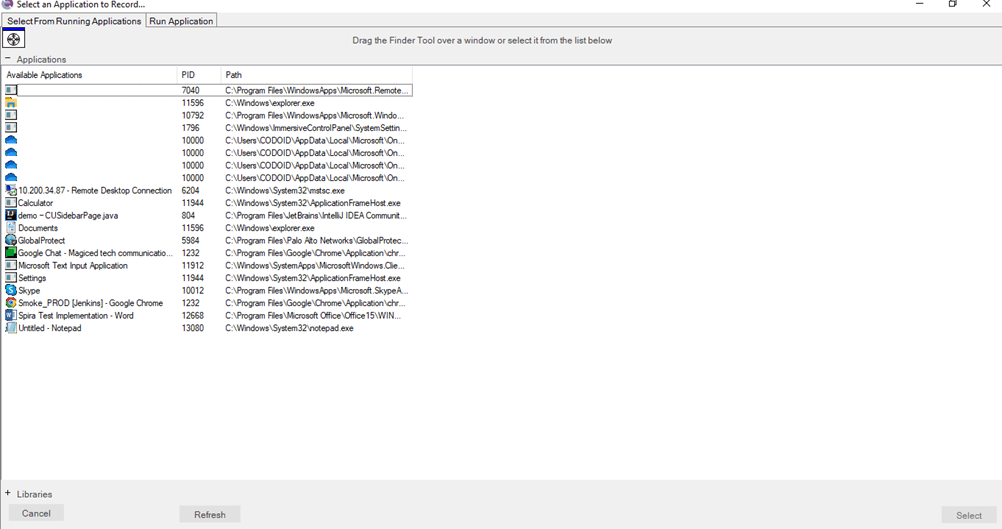
Task: Click the Remote Desktop Connection icon
Action: tap(11, 190)
